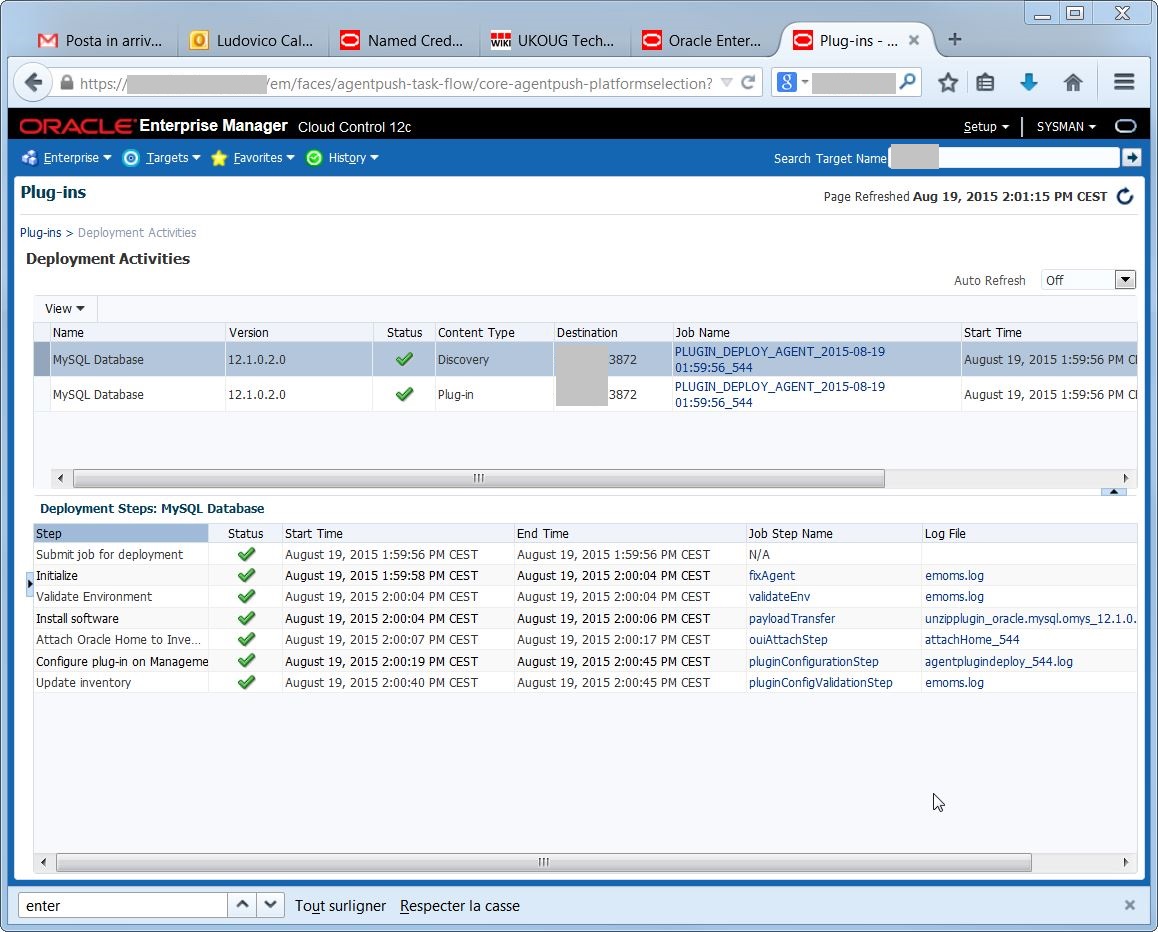The image size is (1158, 932).
Task: Sort by the Name column header
Action: pos(137,332)
